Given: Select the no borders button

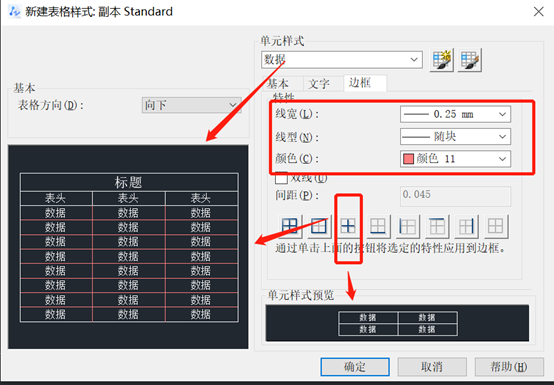Looking at the screenshot, I should point(496,226).
